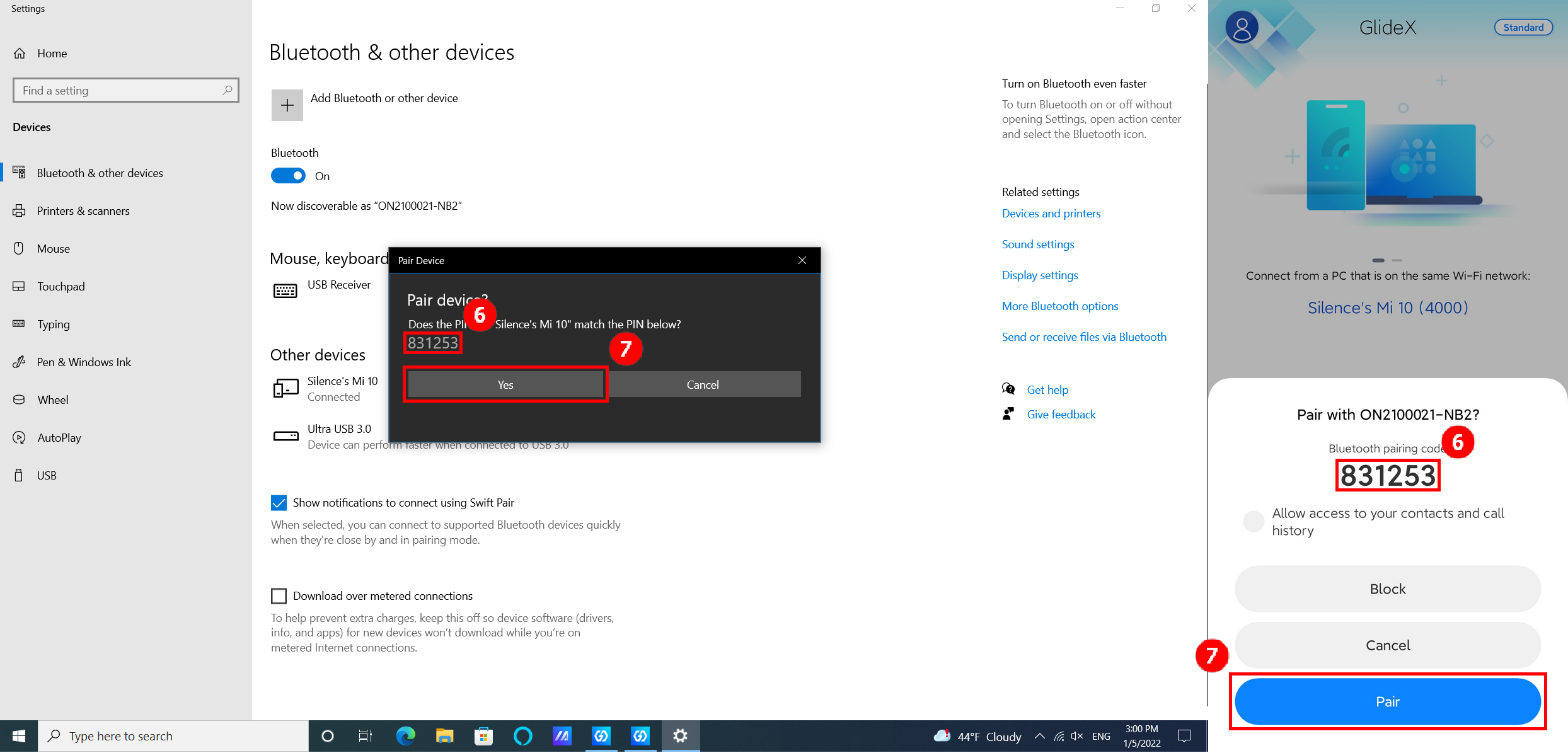This screenshot has width=1568, height=753.
Task: Tap Silence's Mi 10 (4000) in GlideX
Action: click(x=1388, y=308)
